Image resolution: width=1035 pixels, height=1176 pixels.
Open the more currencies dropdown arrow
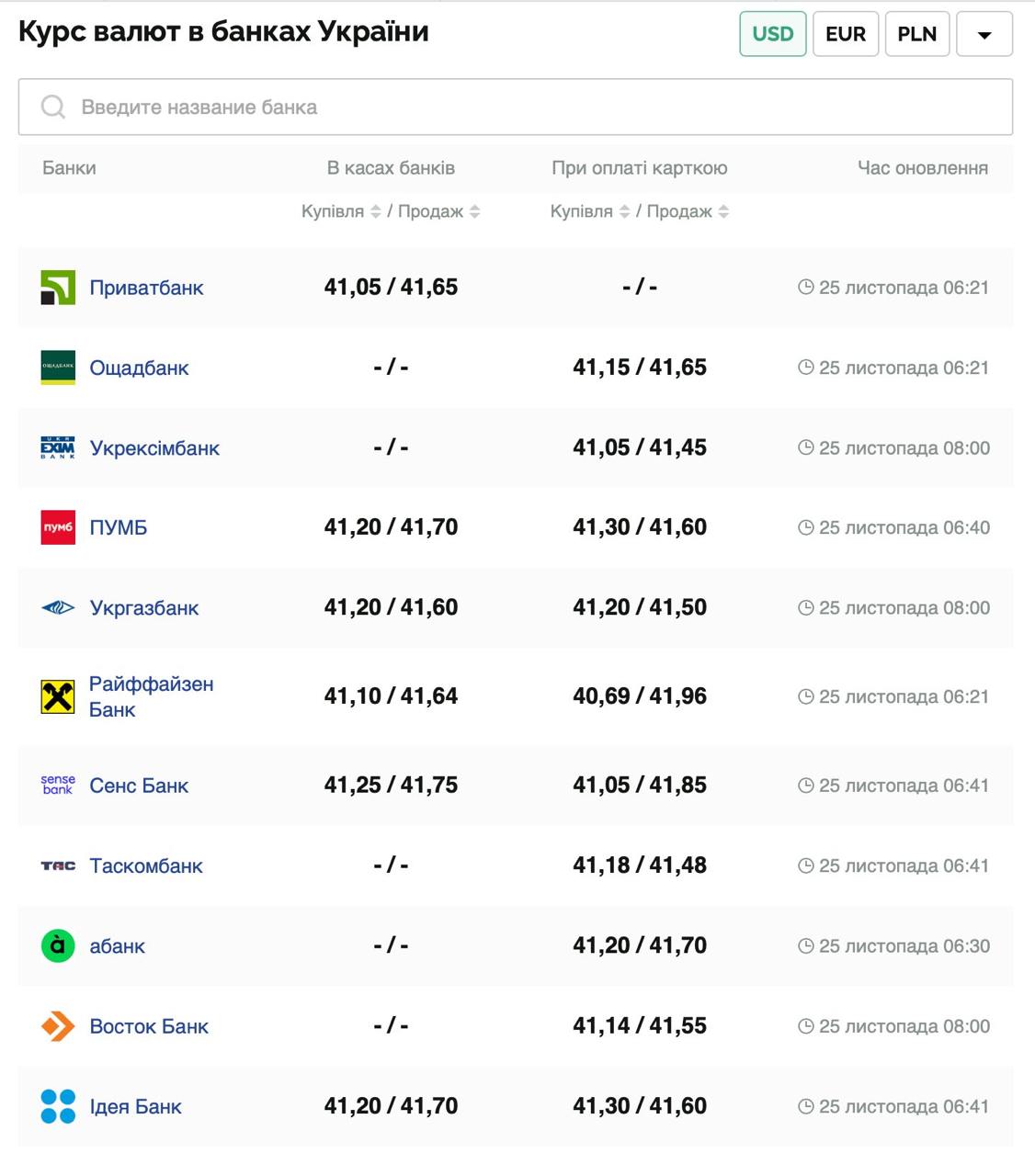(984, 35)
